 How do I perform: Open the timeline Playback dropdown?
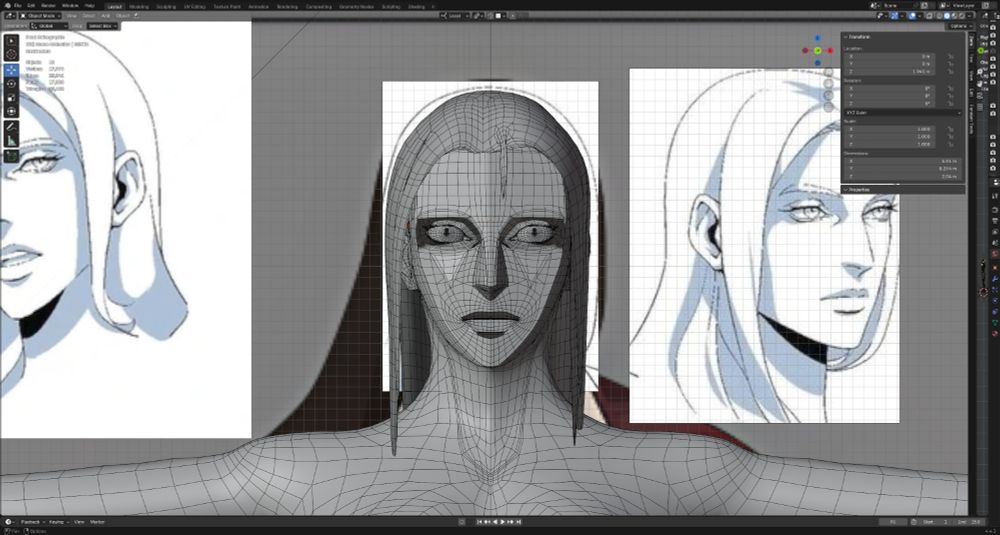(31, 522)
